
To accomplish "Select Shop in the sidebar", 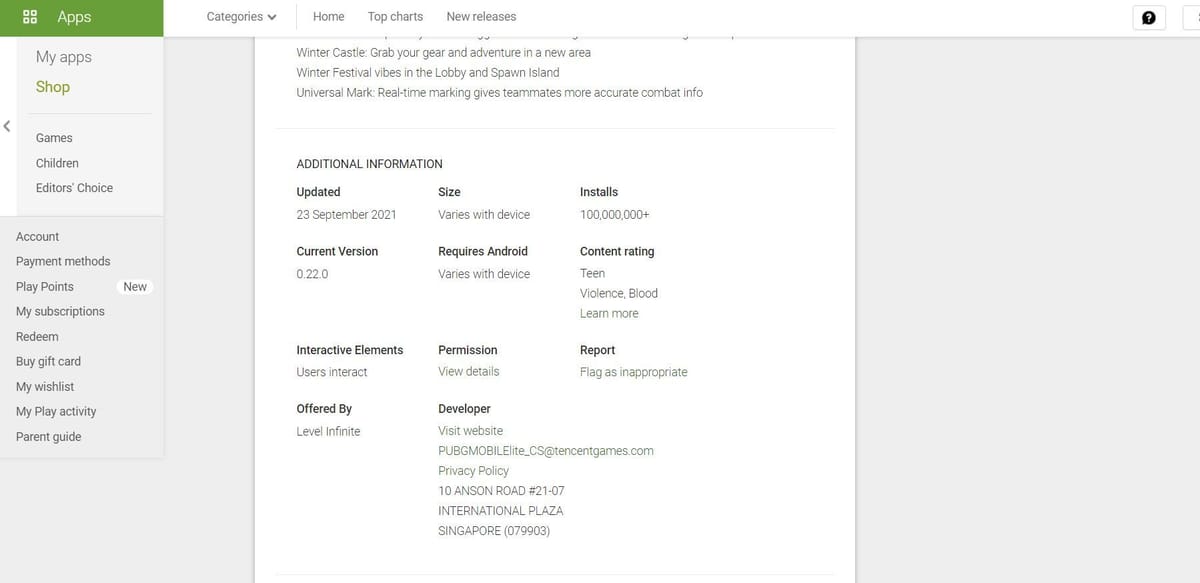I will tap(53, 87).
